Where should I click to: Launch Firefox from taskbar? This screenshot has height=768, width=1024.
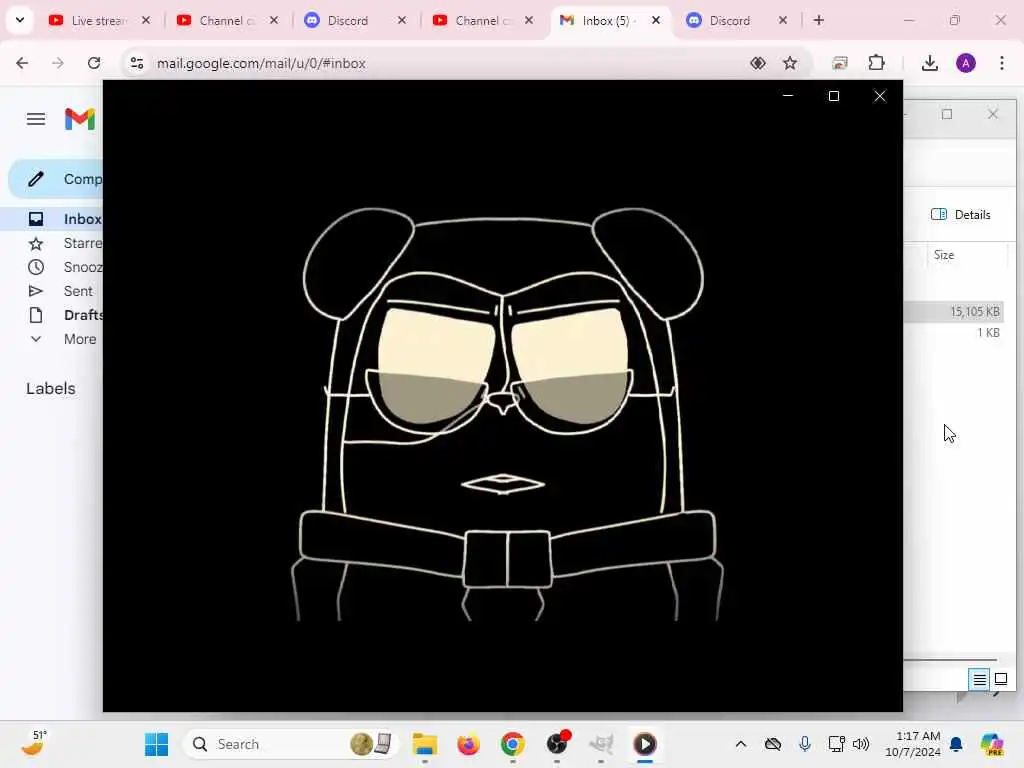click(x=468, y=744)
